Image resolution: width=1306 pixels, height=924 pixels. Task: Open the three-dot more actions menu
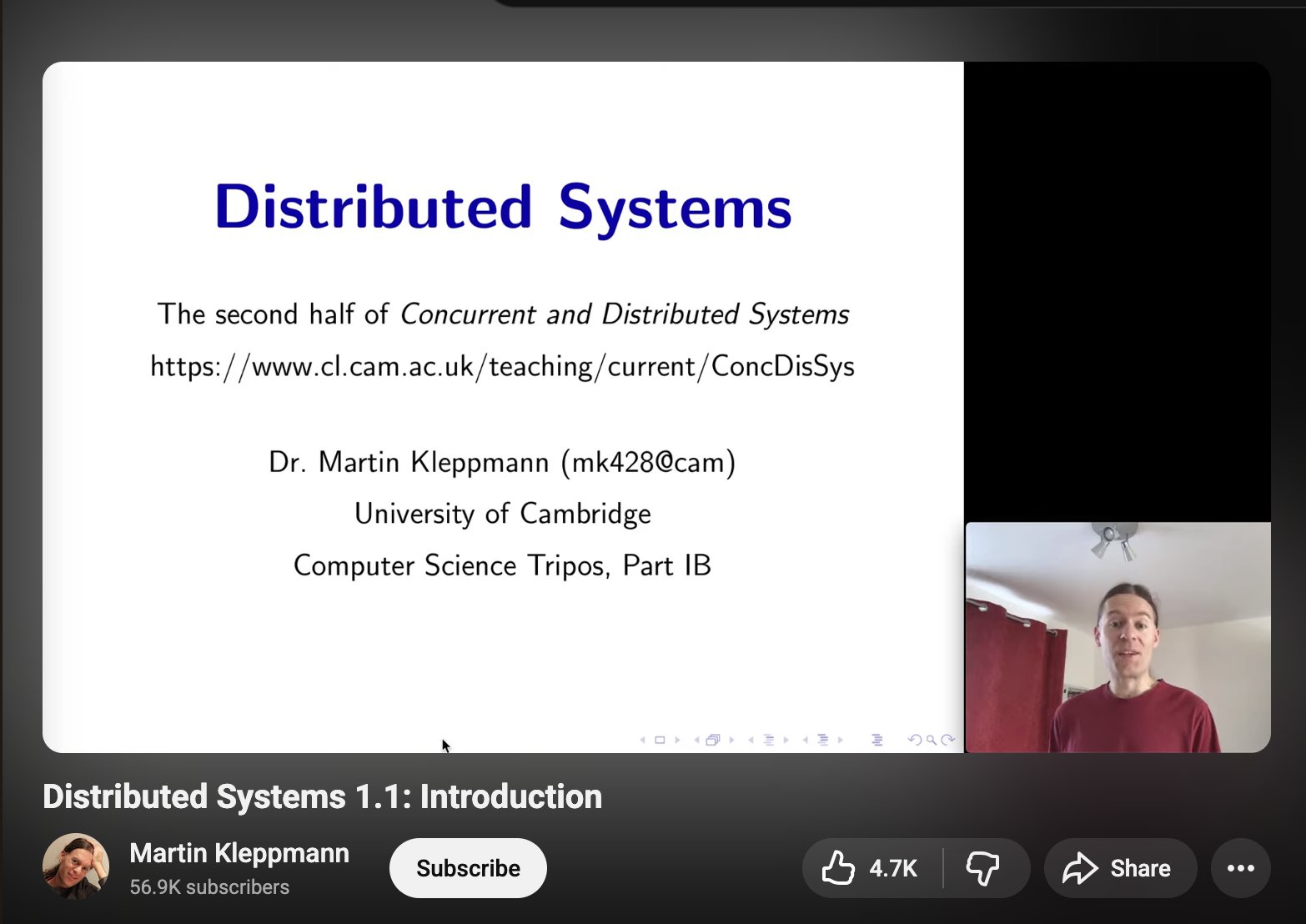pyautogui.click(x=1240, y=868)
